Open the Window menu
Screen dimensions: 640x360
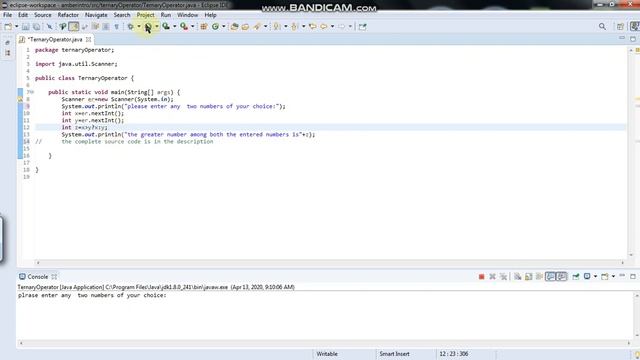(187, 15)
